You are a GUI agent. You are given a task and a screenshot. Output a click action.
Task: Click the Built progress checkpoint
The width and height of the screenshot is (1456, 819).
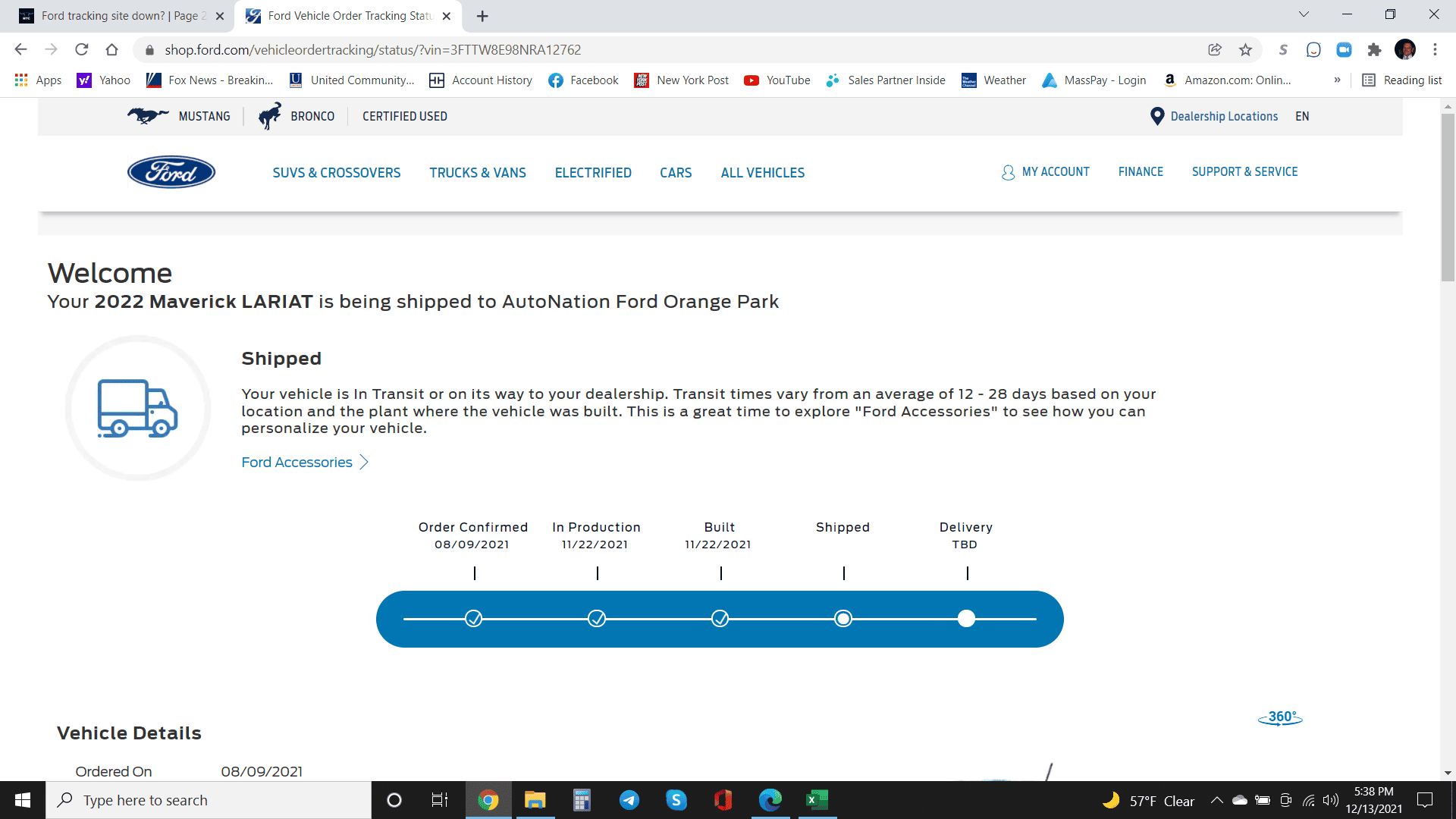coord(720,619)
